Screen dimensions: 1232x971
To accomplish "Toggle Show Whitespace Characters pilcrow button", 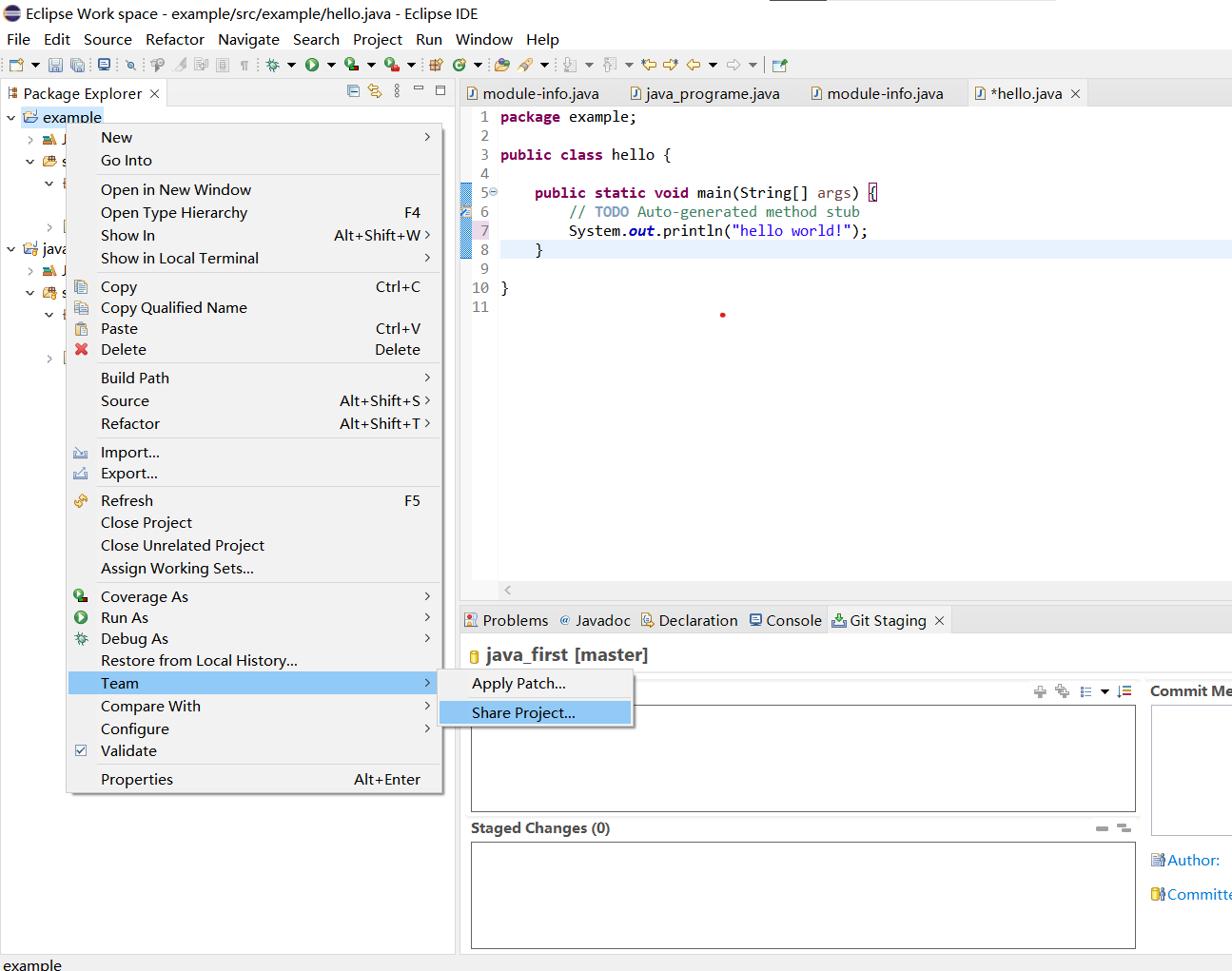I will coord(244,65).
